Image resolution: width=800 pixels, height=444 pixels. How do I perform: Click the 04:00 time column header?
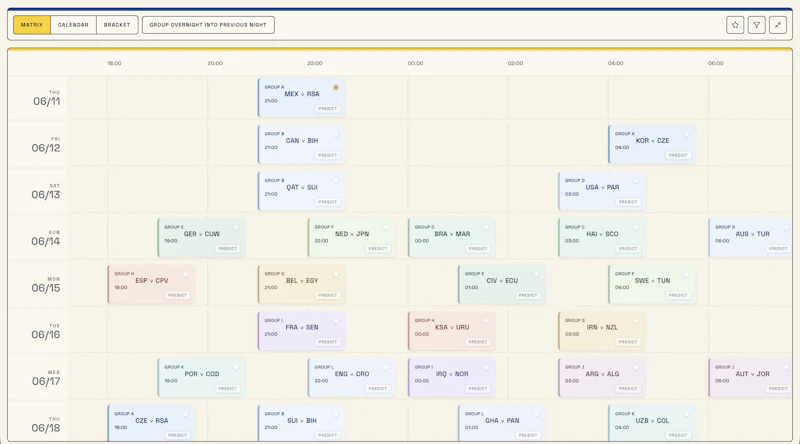click(x=615, y=63)
